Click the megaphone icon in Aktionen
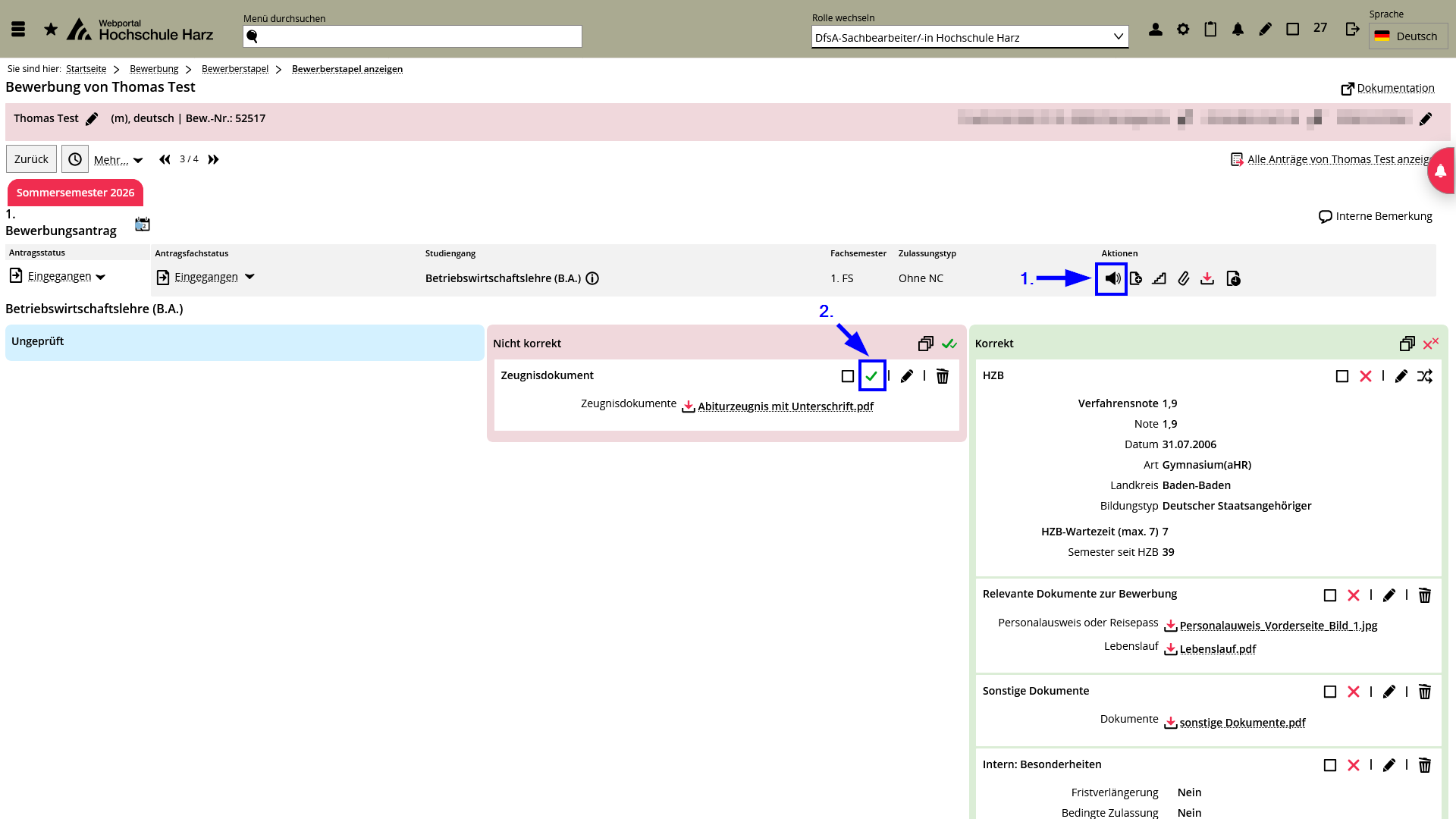The height and width of the screenshot is (819, 1456). 1112,278
